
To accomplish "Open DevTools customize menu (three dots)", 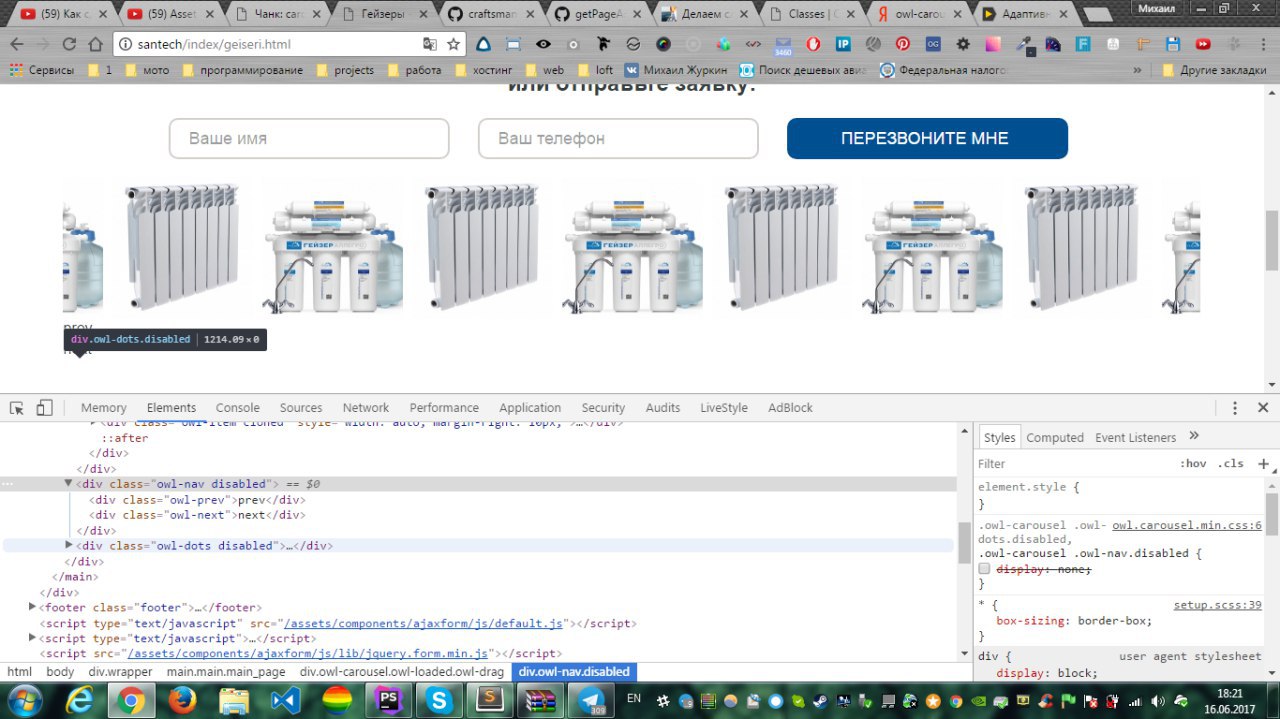I will click(1235, 408).
